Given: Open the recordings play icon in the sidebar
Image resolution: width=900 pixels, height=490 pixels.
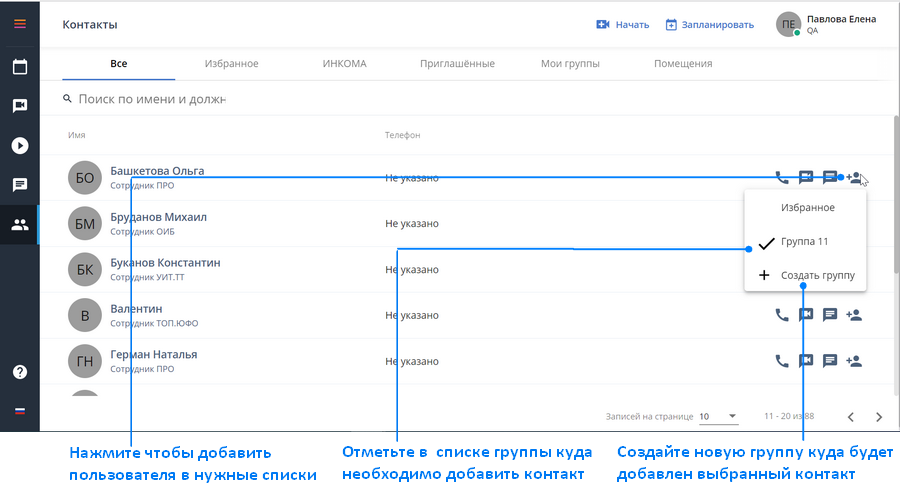Looking at the screenshot, I should [20, 145].
